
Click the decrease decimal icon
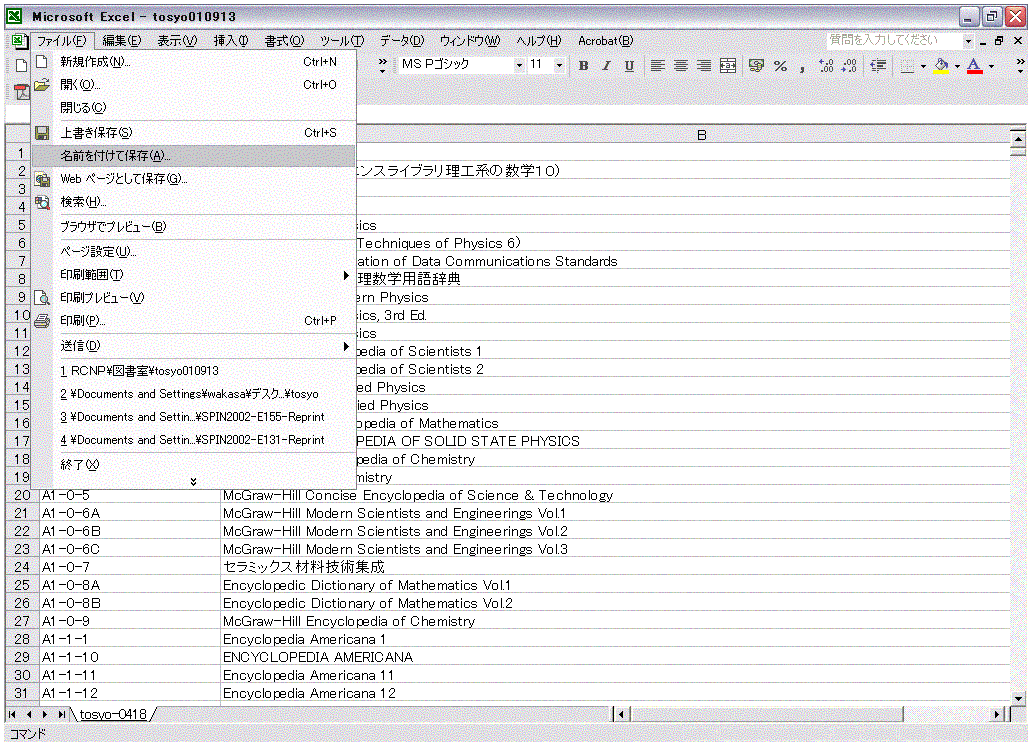coord(849,66)
